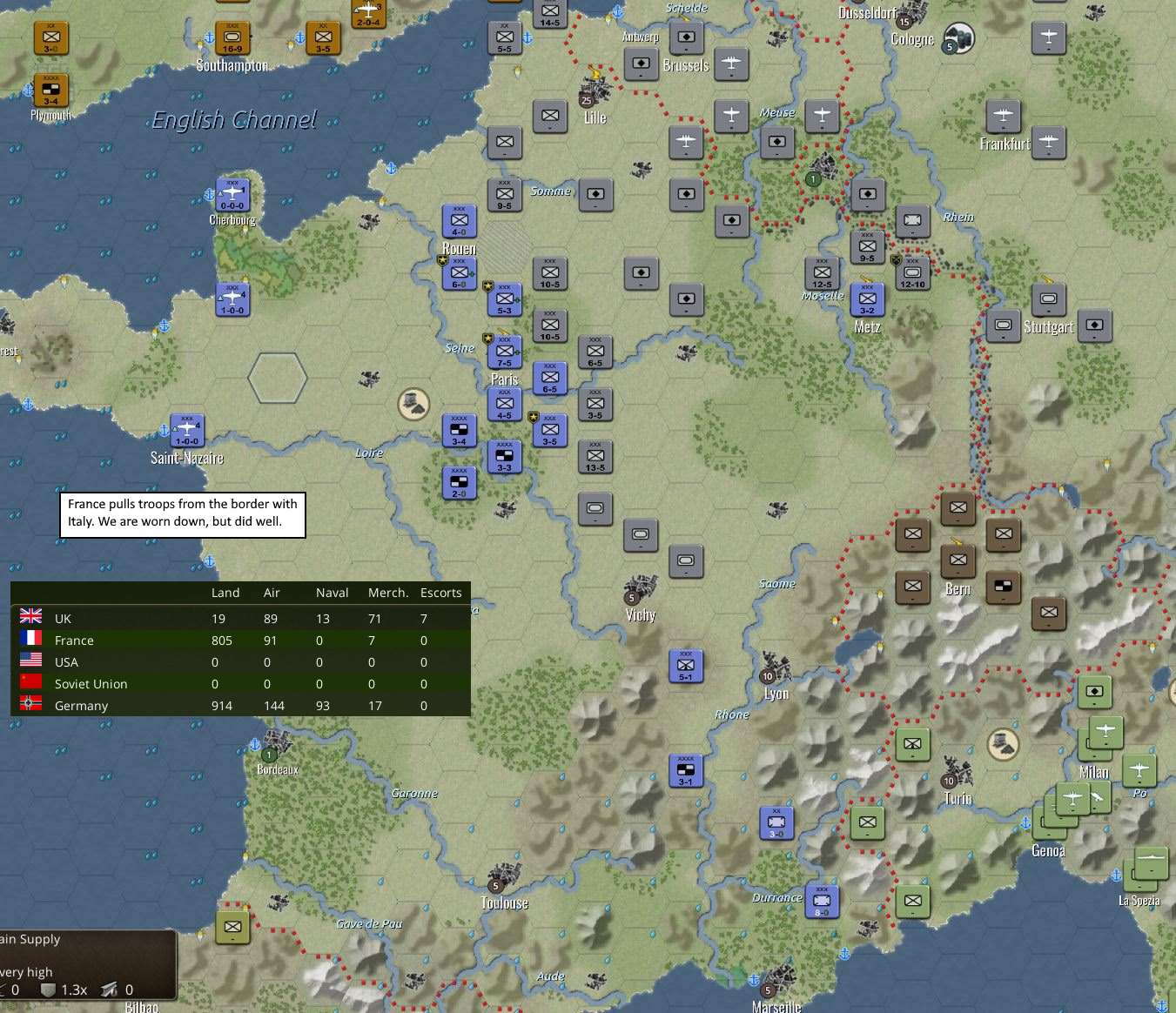Click the Air column header
The height and width of the screenshot is (1013, 1176).
point(272,593)
